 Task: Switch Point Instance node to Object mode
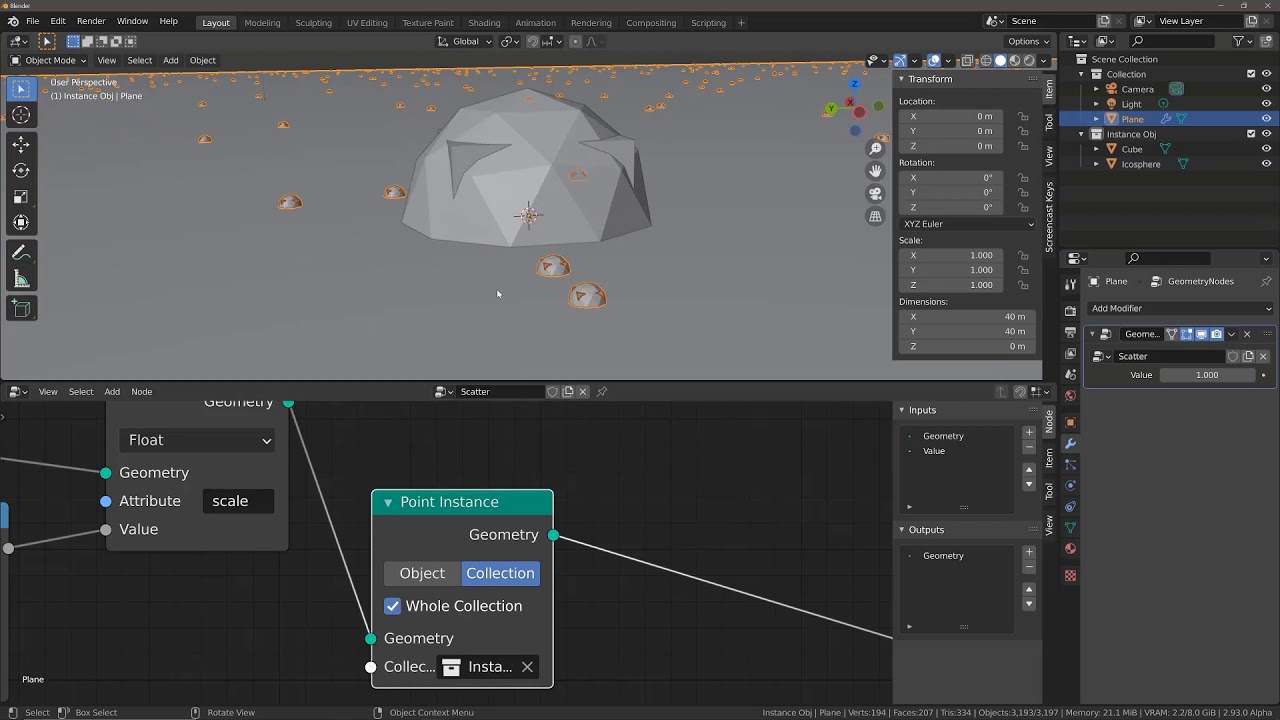click(421, 573)
